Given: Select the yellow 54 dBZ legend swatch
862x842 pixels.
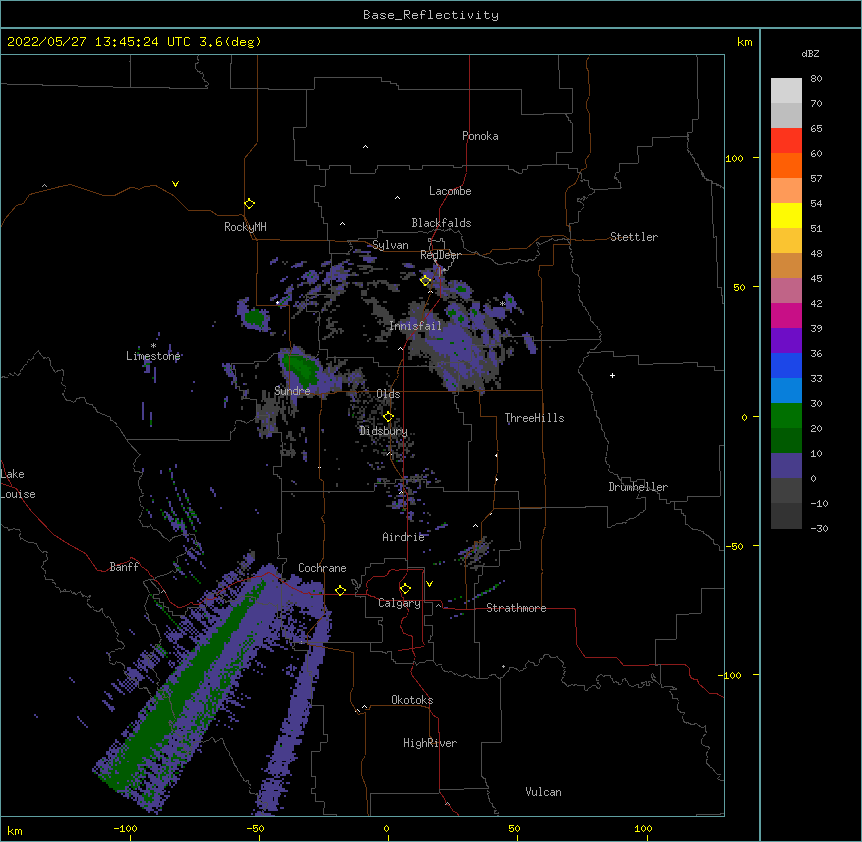Looking at the screenshot, I should tap(786, 215).
